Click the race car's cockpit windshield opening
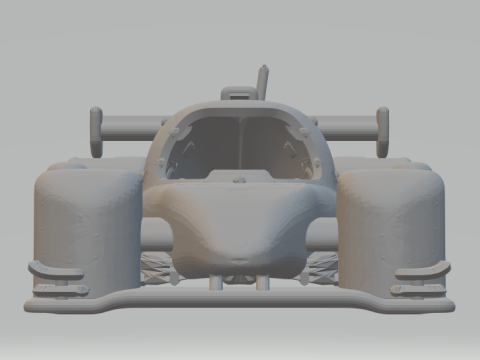480x360 pixels. [x=240, y=147]
